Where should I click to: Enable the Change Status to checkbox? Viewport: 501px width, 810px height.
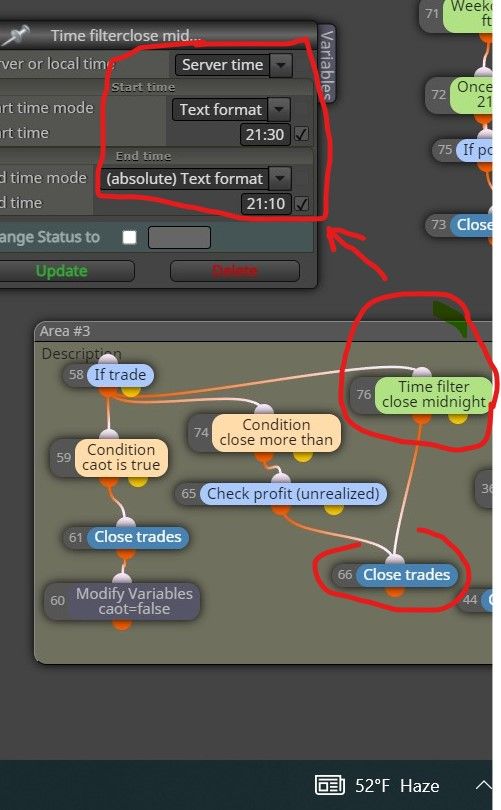click(130, 237)
